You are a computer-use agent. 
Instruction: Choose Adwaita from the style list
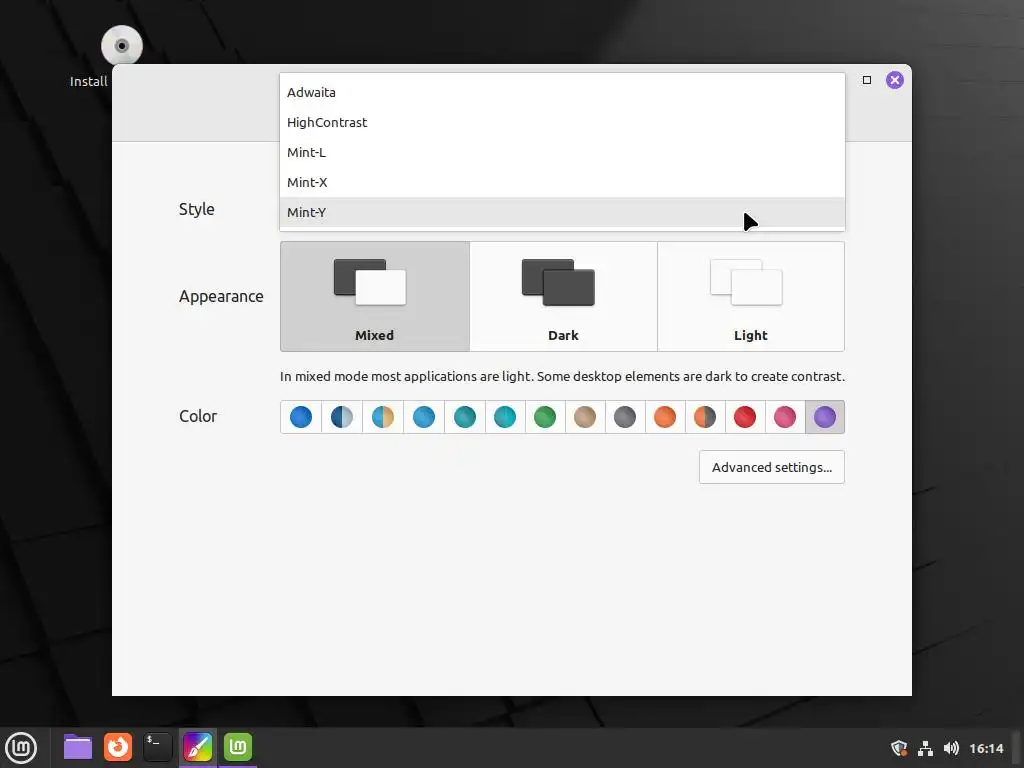(x=562, y=92)
